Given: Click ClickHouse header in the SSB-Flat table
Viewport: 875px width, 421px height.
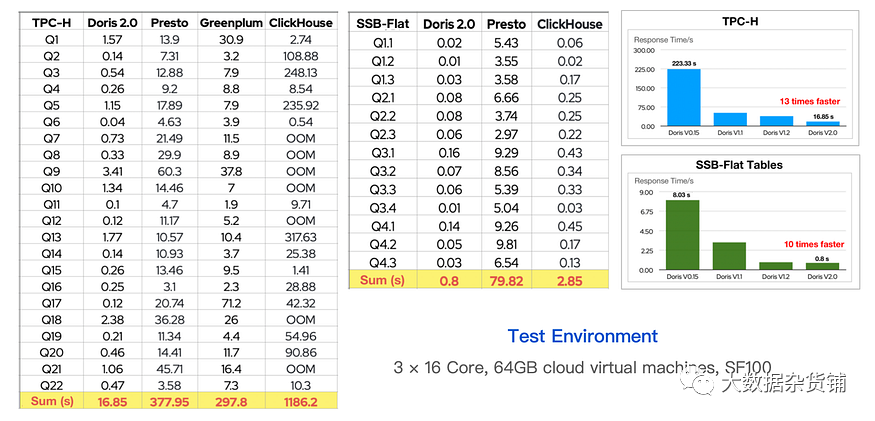Looking at the screenshot, I should click(x=570, y=24).
